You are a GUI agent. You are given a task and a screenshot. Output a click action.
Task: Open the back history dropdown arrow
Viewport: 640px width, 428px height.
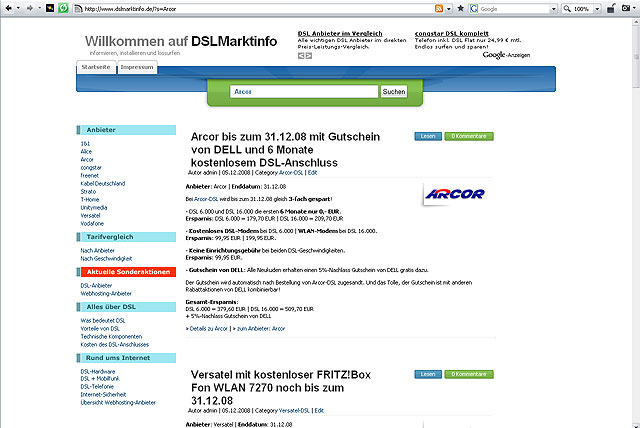18,8
